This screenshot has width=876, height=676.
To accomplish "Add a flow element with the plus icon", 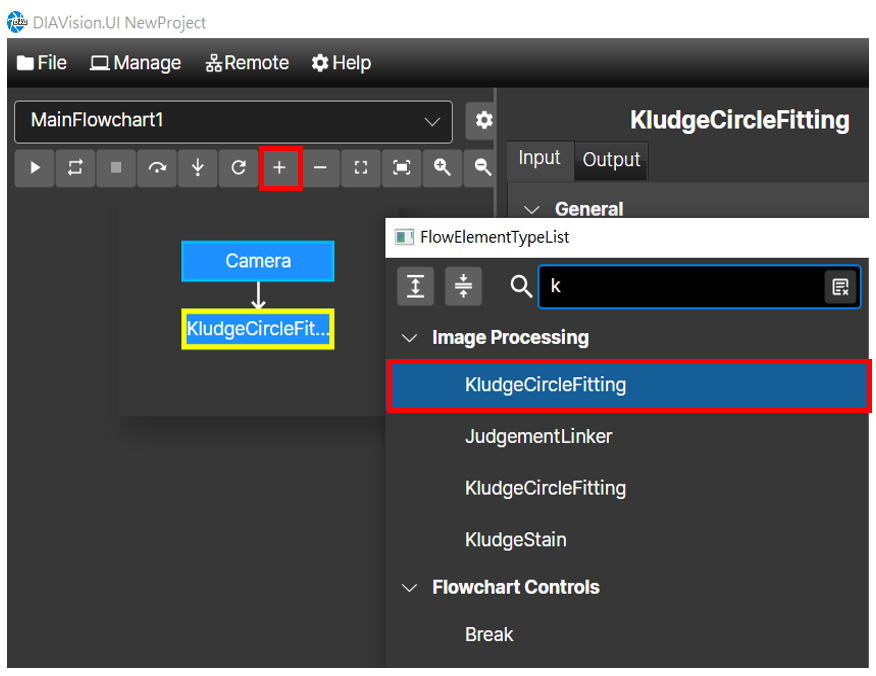I will pos(280,168).
